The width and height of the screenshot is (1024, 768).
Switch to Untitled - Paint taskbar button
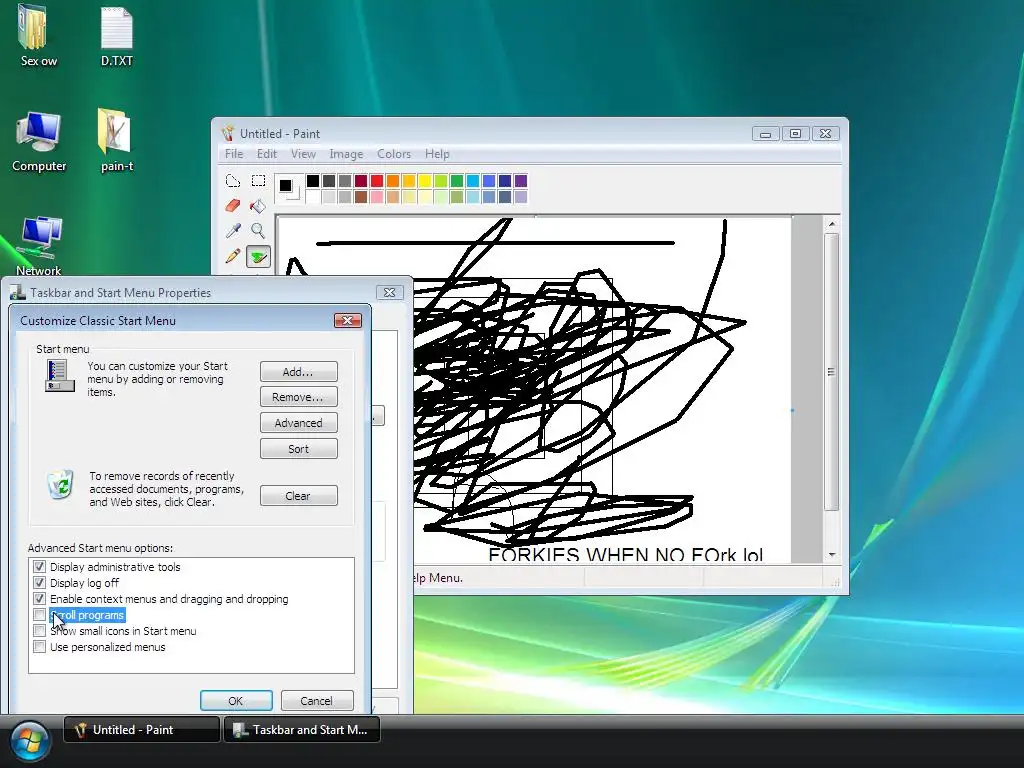pyautogui.click(x=141, y=729)
